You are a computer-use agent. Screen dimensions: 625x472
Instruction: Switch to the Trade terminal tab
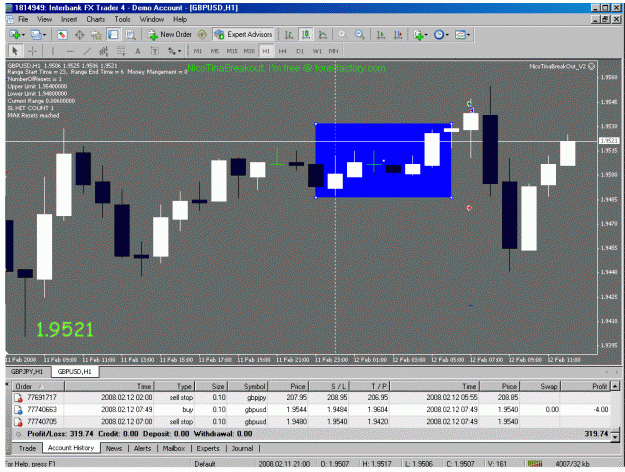click(28, 448)
